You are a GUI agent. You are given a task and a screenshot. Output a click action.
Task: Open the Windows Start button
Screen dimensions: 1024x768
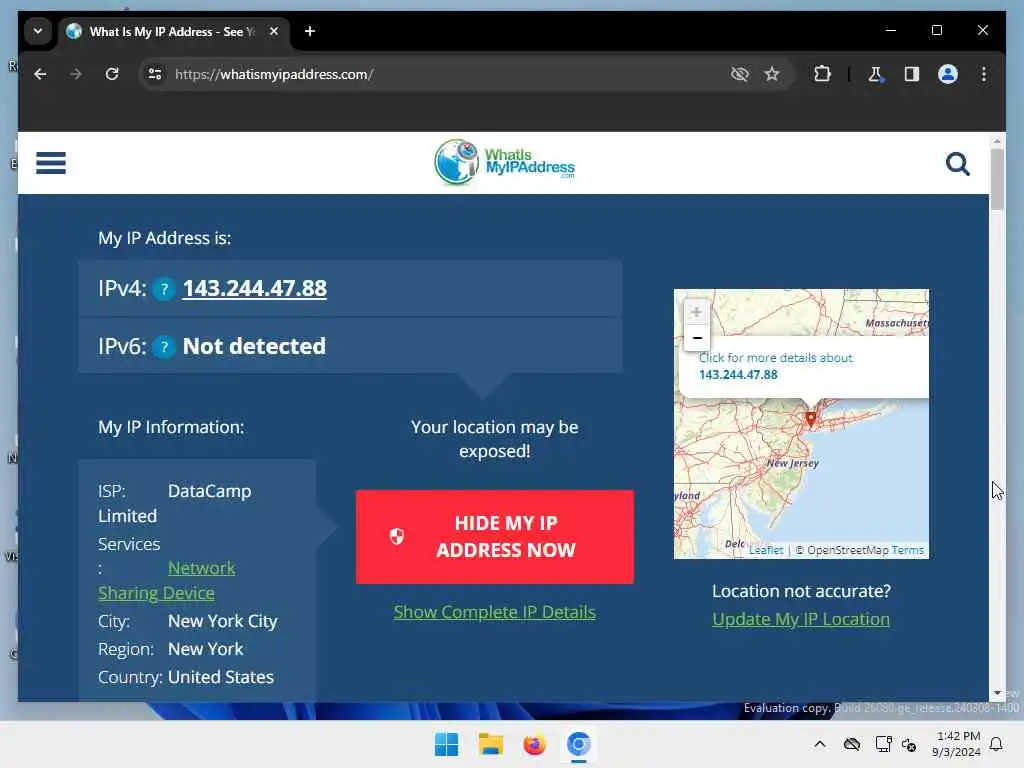pos(447,744)
